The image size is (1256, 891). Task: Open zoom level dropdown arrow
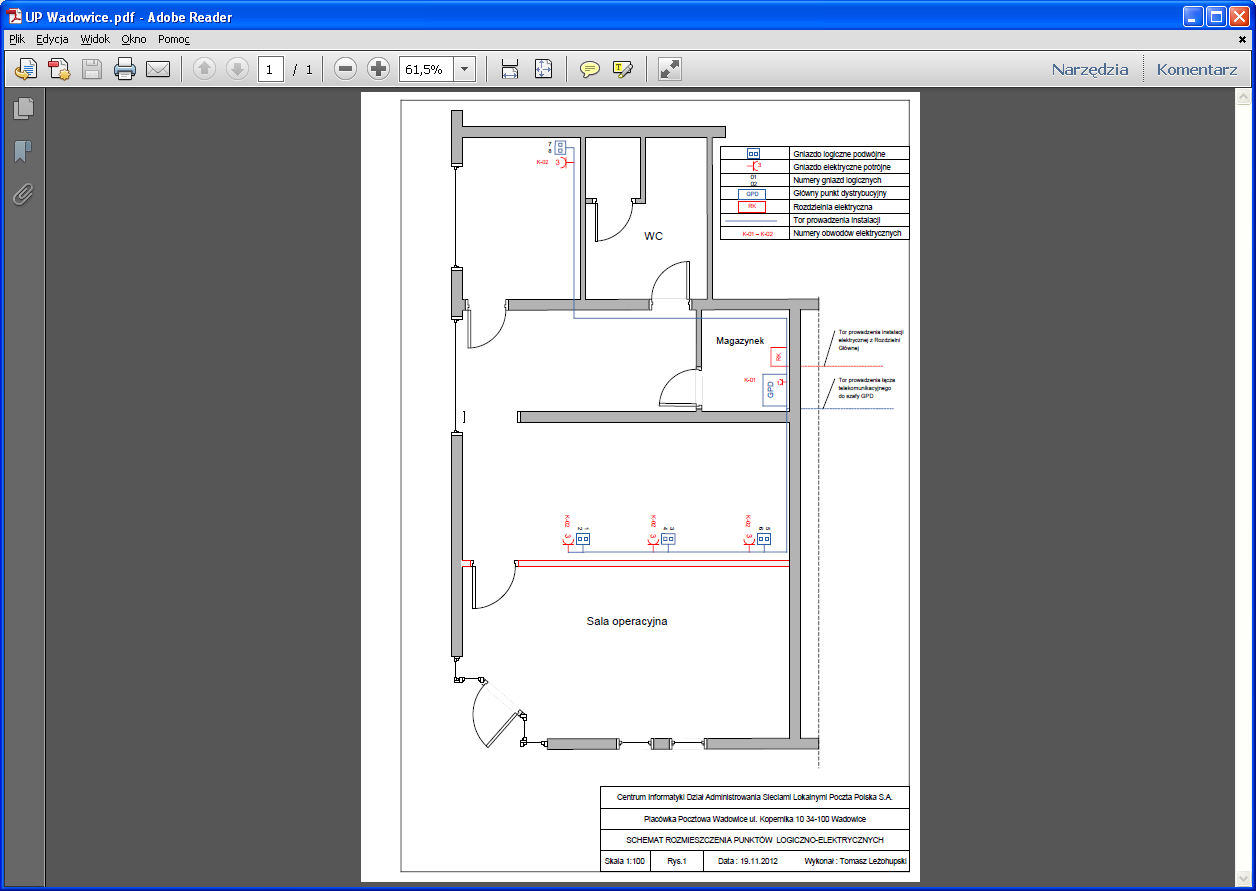tap(465, 69)
